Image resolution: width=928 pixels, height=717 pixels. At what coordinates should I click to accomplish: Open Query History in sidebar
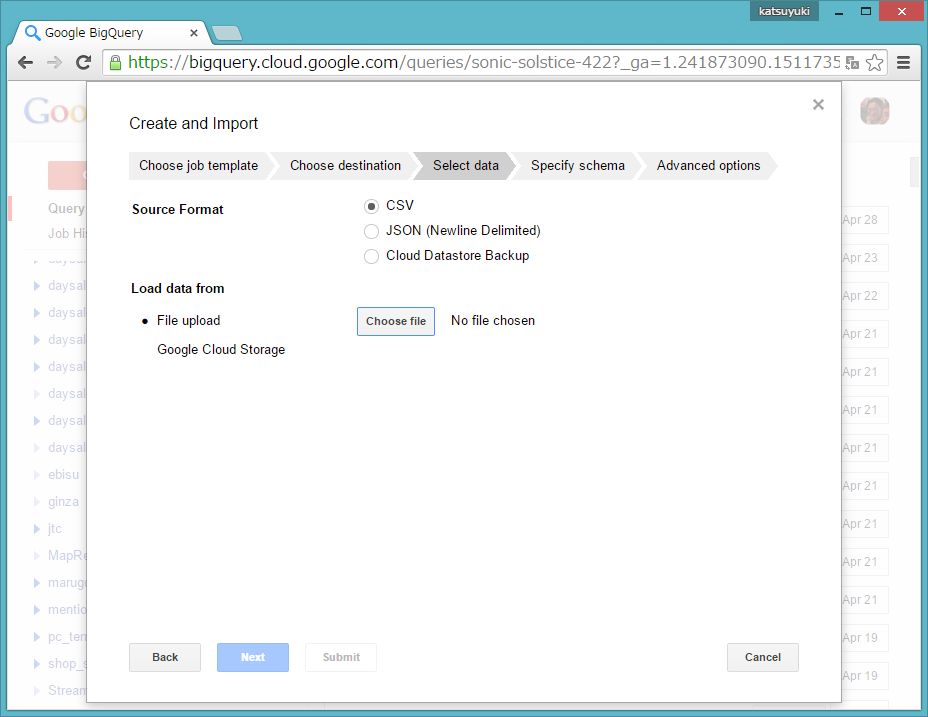(66, 208)
